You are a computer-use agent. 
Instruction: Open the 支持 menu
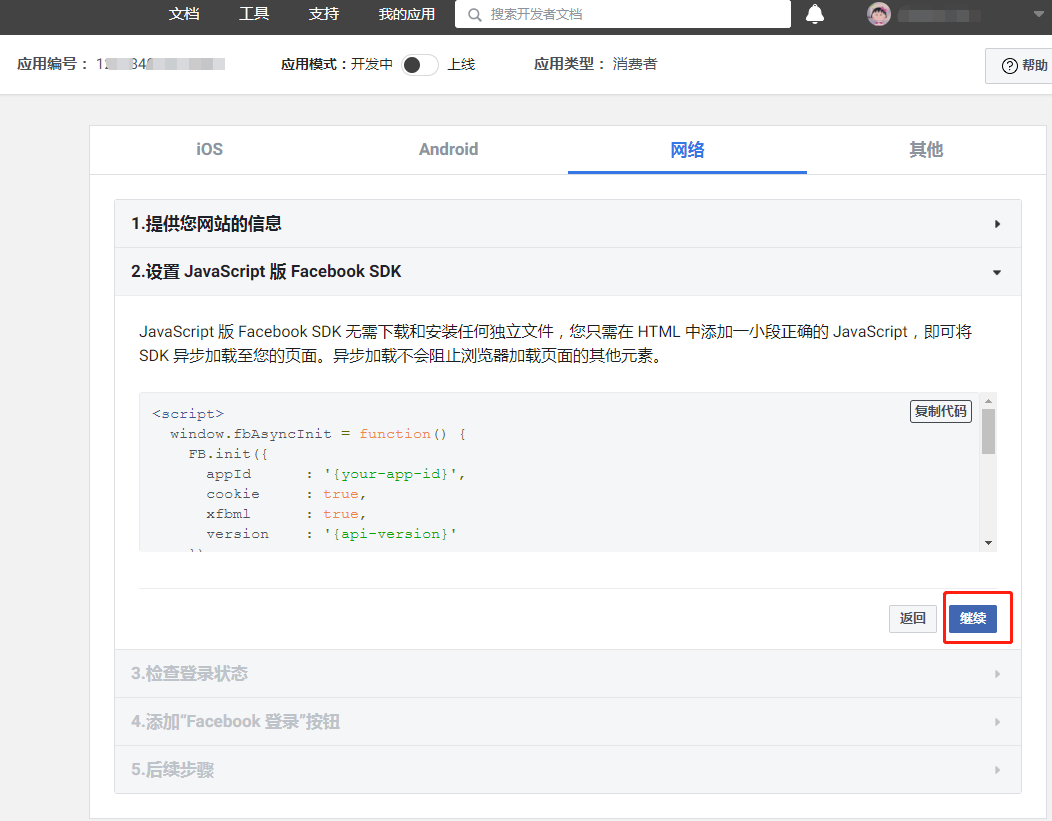[x=324, y=14]
